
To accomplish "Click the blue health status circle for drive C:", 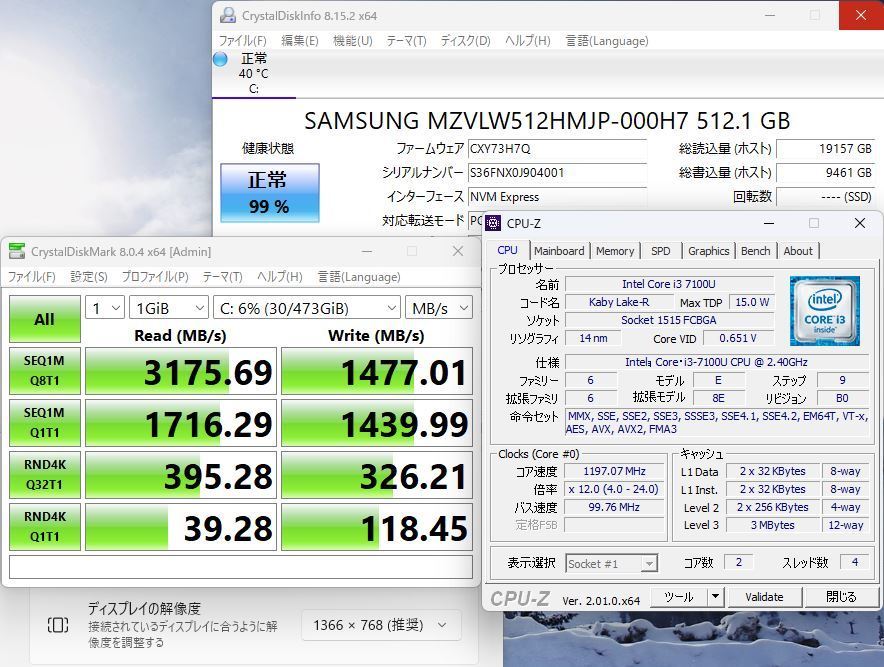I will point(220,59).
